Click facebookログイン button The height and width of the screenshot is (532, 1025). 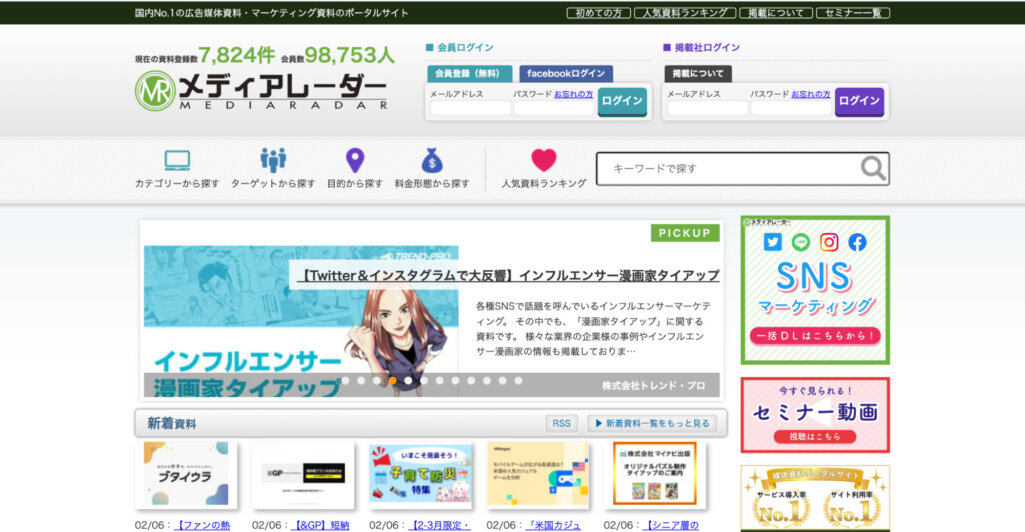click(566, 74)
